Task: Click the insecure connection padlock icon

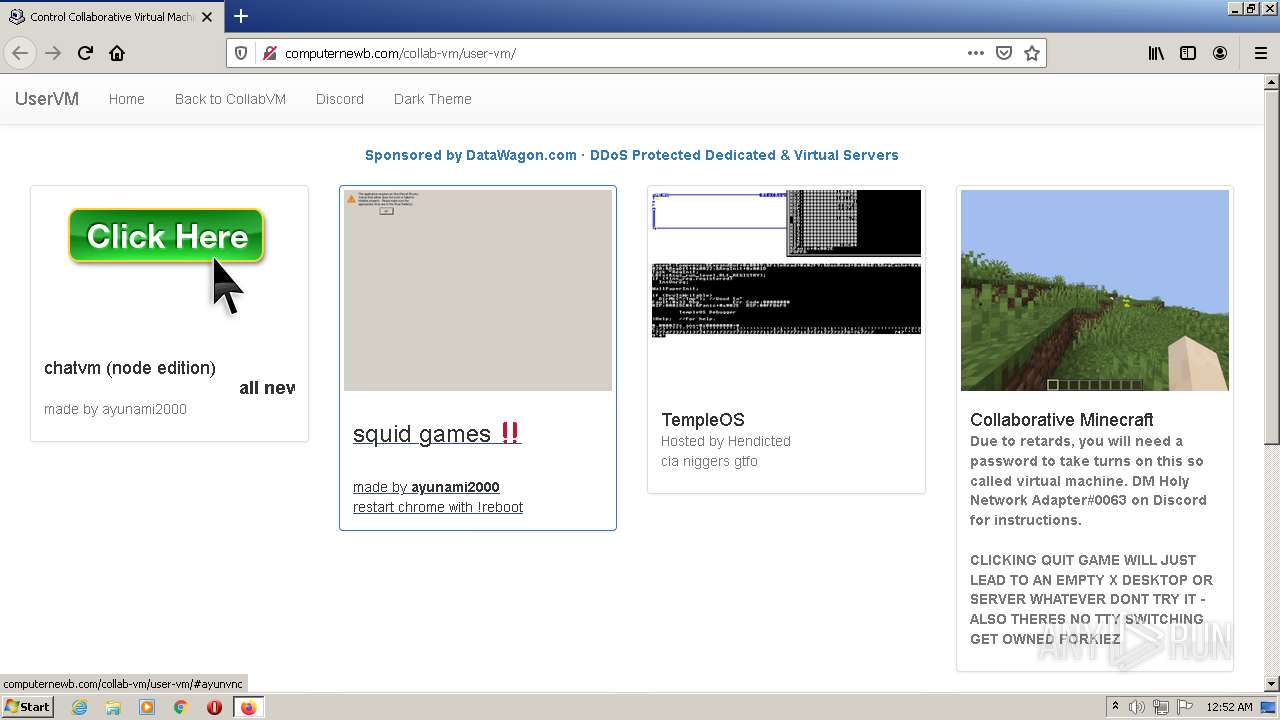Action: [x=269, y=53]
